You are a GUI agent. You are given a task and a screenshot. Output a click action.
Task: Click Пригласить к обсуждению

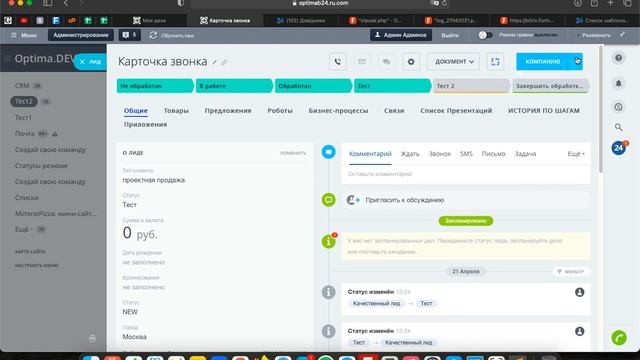(404, 200)
